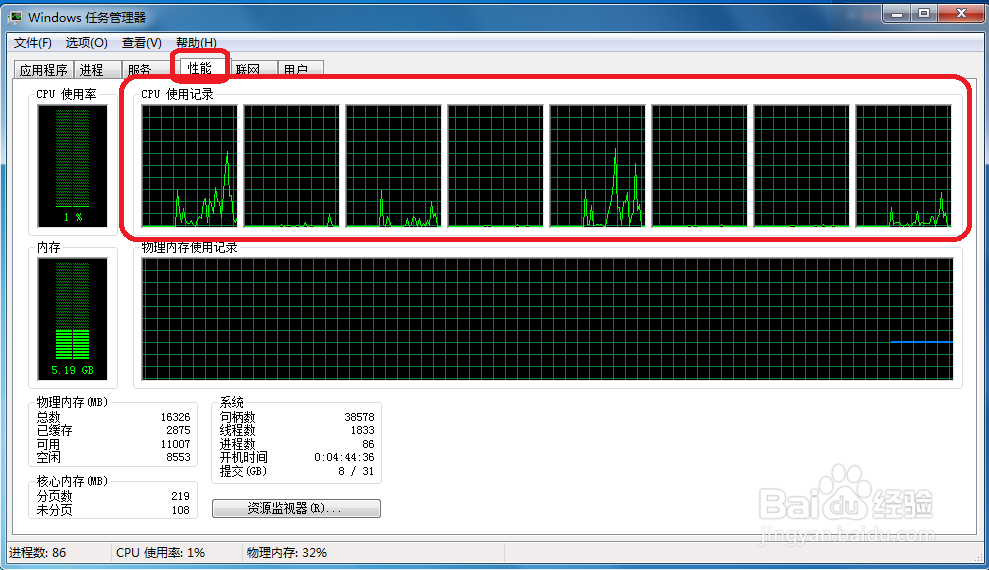Click the 总数 value 16326
The height and width of the screenshot is (570, 989).
175,417
